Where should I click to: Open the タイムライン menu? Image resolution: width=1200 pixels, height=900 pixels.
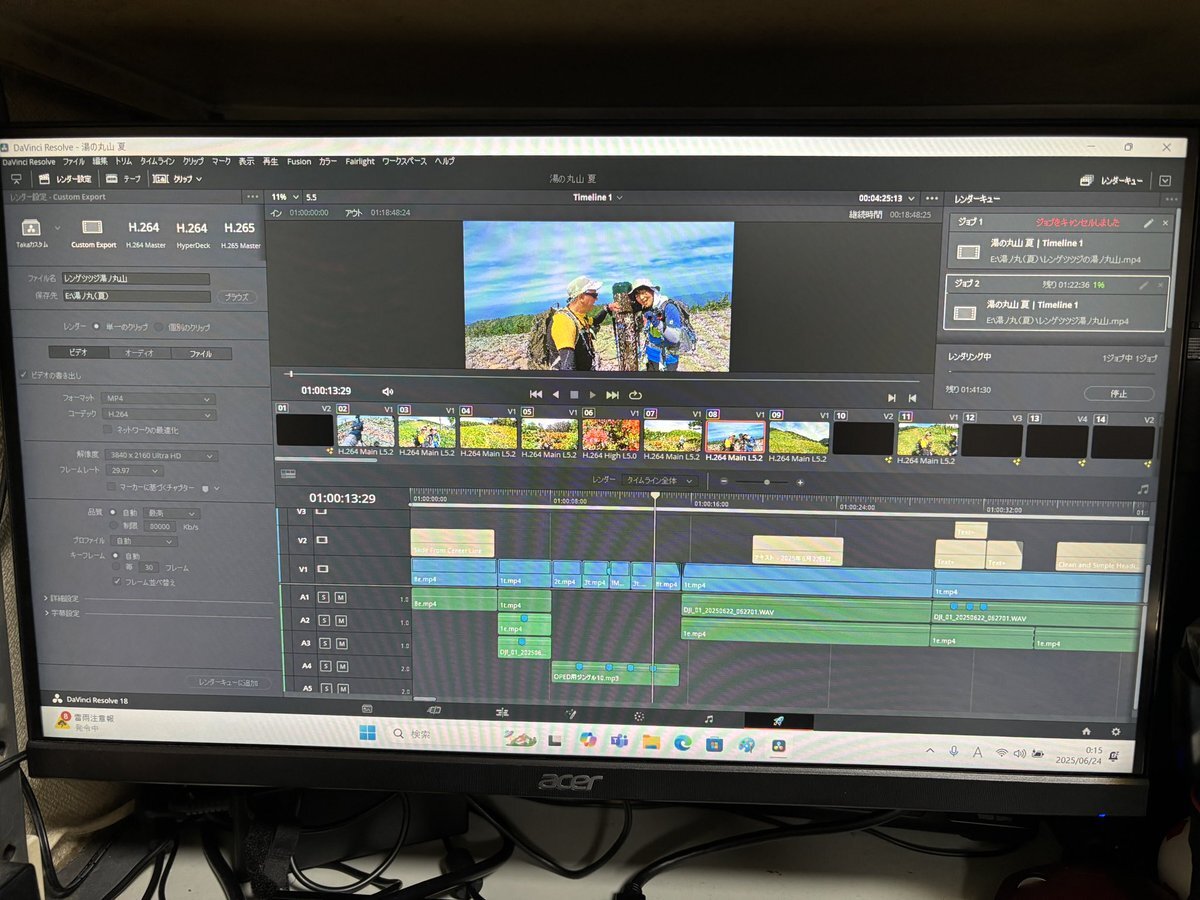pos(157,161)
